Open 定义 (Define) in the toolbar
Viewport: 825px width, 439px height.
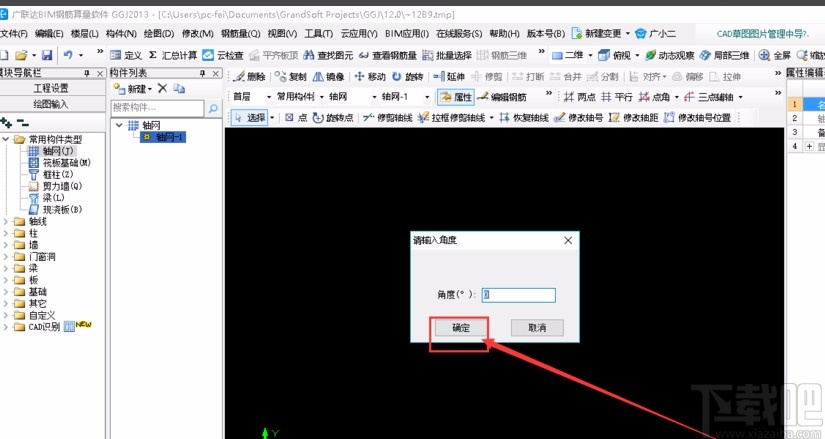click(x=126, y=55)
